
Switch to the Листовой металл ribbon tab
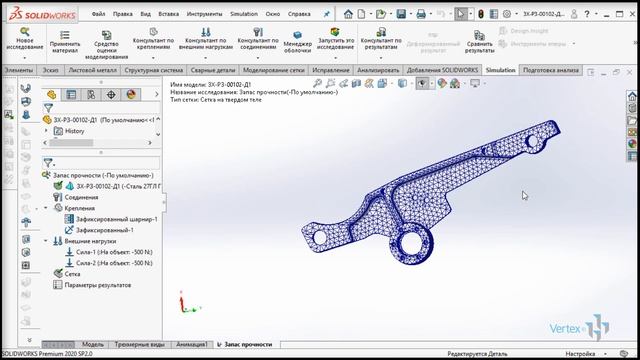point(92,70)
